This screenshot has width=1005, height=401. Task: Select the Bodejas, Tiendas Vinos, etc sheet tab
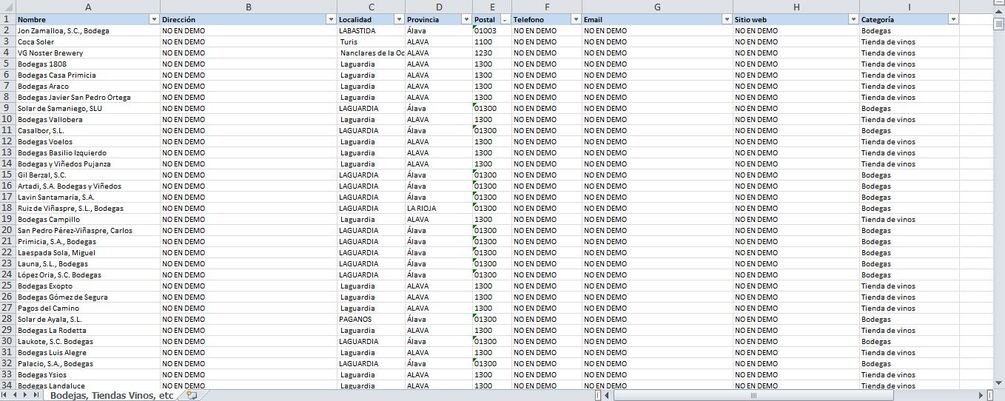112,395
